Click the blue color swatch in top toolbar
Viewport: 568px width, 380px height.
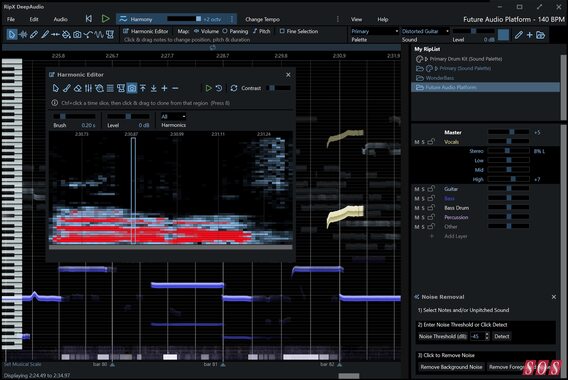[503, 35]
